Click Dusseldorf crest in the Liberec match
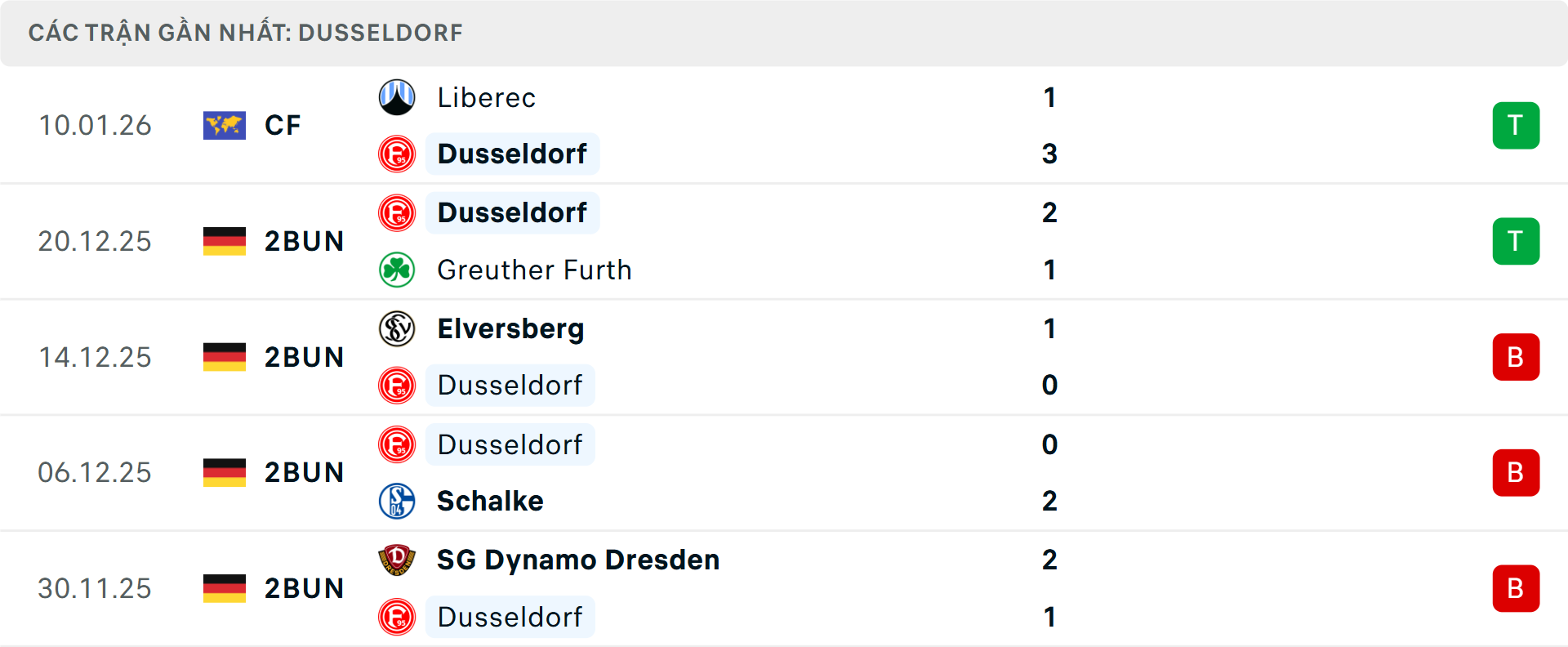Viewport: 1568px width, 647px height. pos(397,154)
